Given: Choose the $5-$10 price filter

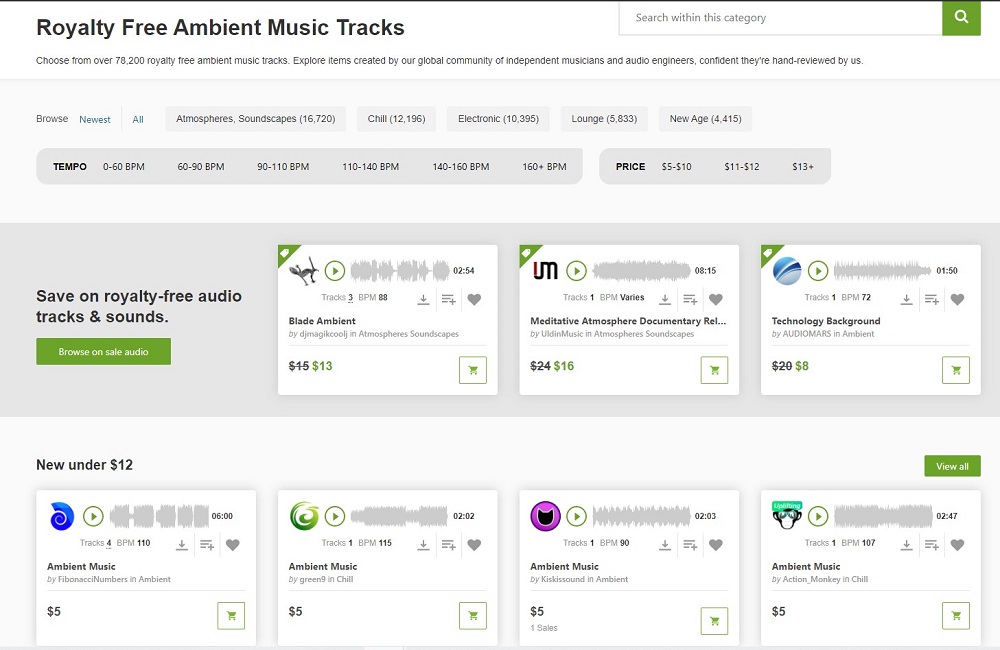Looking at the screenshot, I should [x=677, y=167].
